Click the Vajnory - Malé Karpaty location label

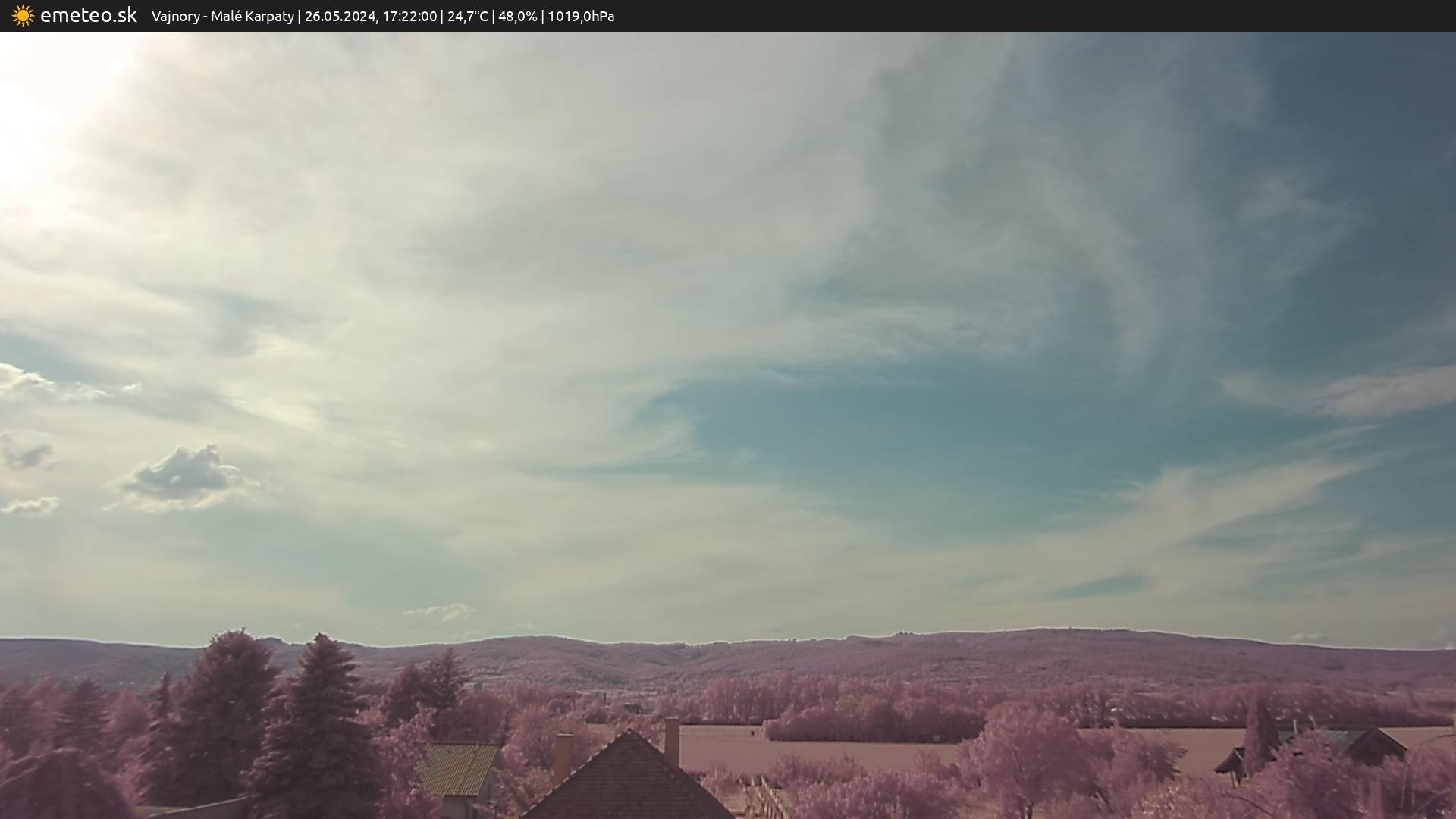pyautogui.click(x=222, y=16)
